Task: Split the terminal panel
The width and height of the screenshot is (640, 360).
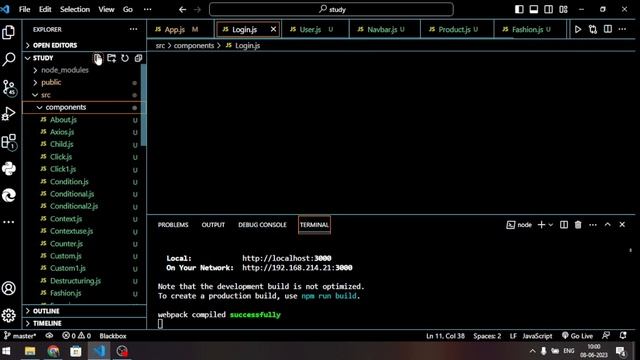Action: click(x=564, y=224)
